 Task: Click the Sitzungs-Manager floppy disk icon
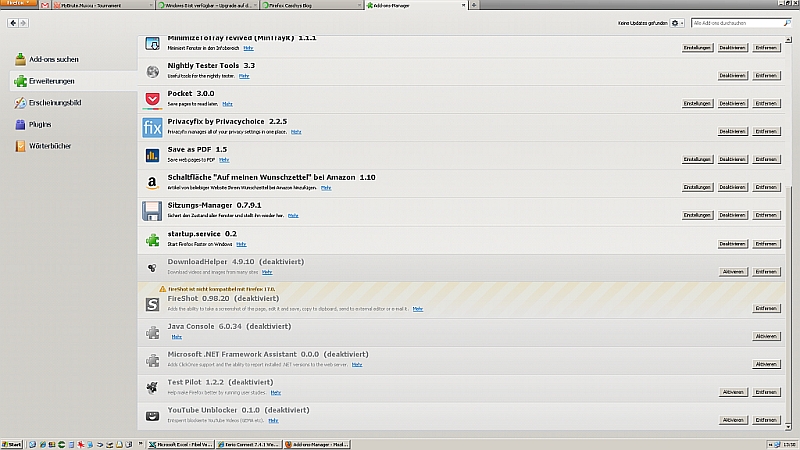[152, 211]
